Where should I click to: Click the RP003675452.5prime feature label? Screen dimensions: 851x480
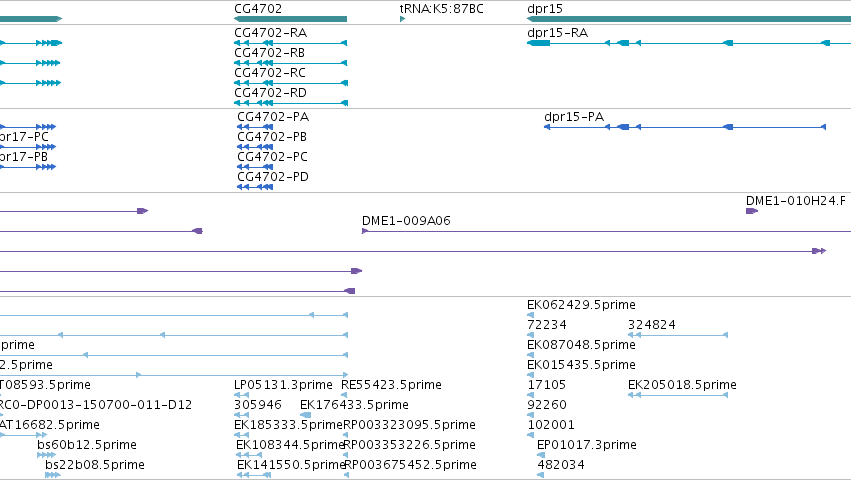tap(410, 465)
